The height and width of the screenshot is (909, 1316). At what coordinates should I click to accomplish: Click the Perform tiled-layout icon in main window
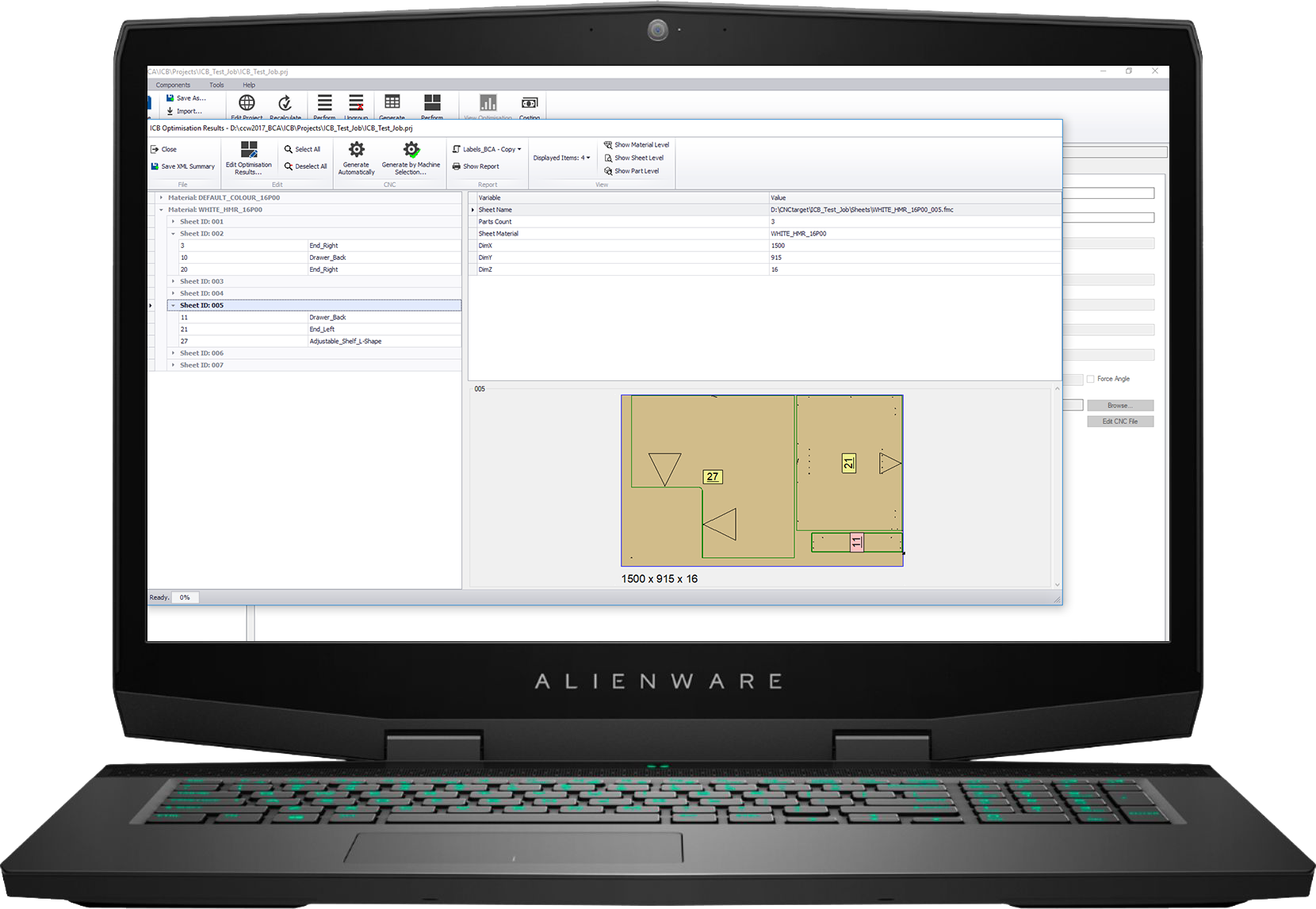pyautogui.click(x=432, y=102)
